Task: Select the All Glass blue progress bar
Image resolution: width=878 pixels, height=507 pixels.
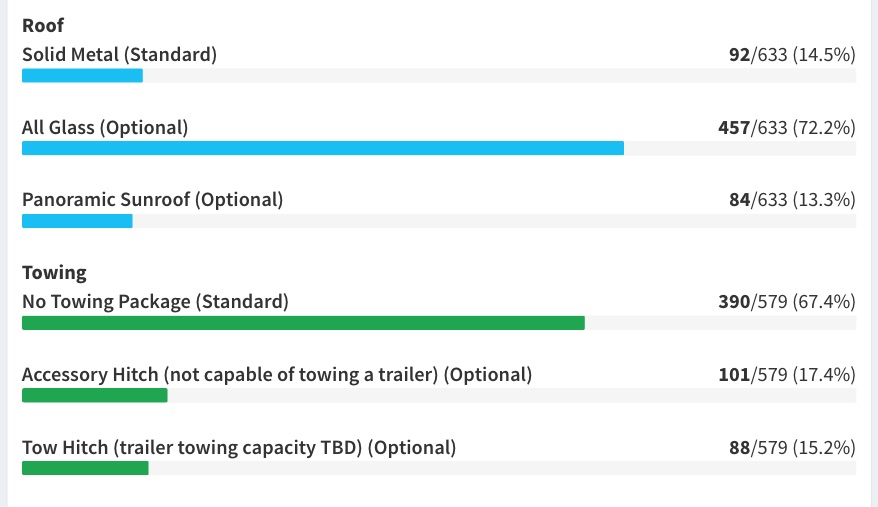Action: [323, 148]
